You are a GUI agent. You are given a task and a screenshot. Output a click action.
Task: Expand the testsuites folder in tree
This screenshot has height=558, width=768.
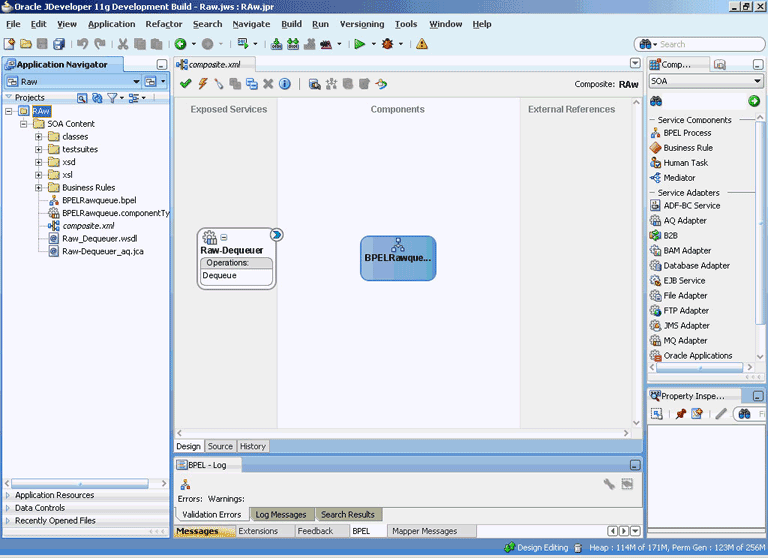point(39,149)
